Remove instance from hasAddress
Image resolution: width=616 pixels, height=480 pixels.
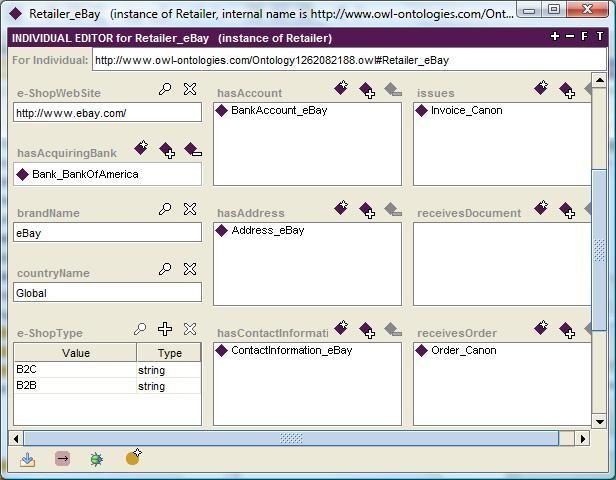tap(393, 209)
